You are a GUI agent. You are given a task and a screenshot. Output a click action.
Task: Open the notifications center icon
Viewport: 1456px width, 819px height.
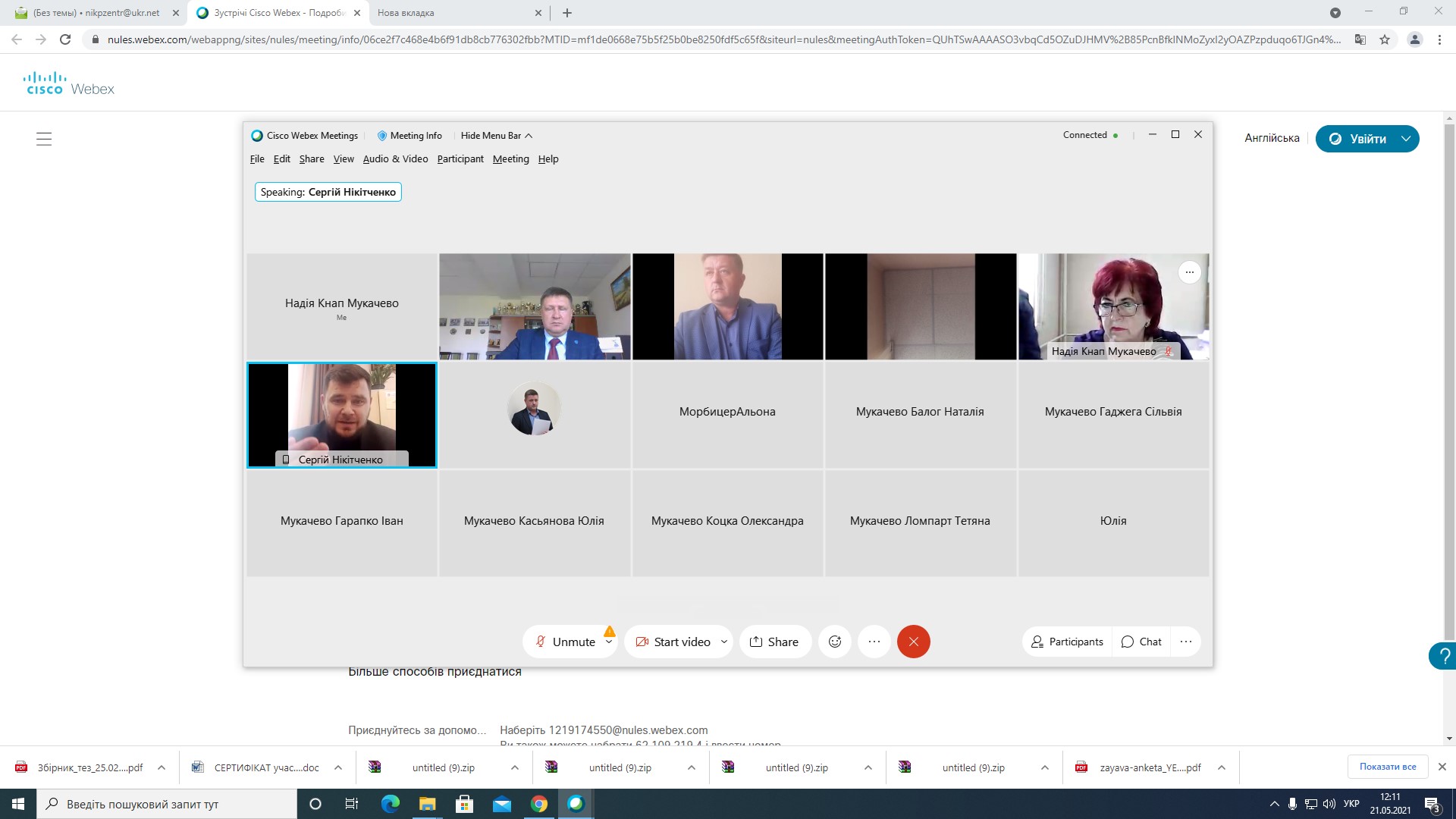click(x=1432, y=804)
